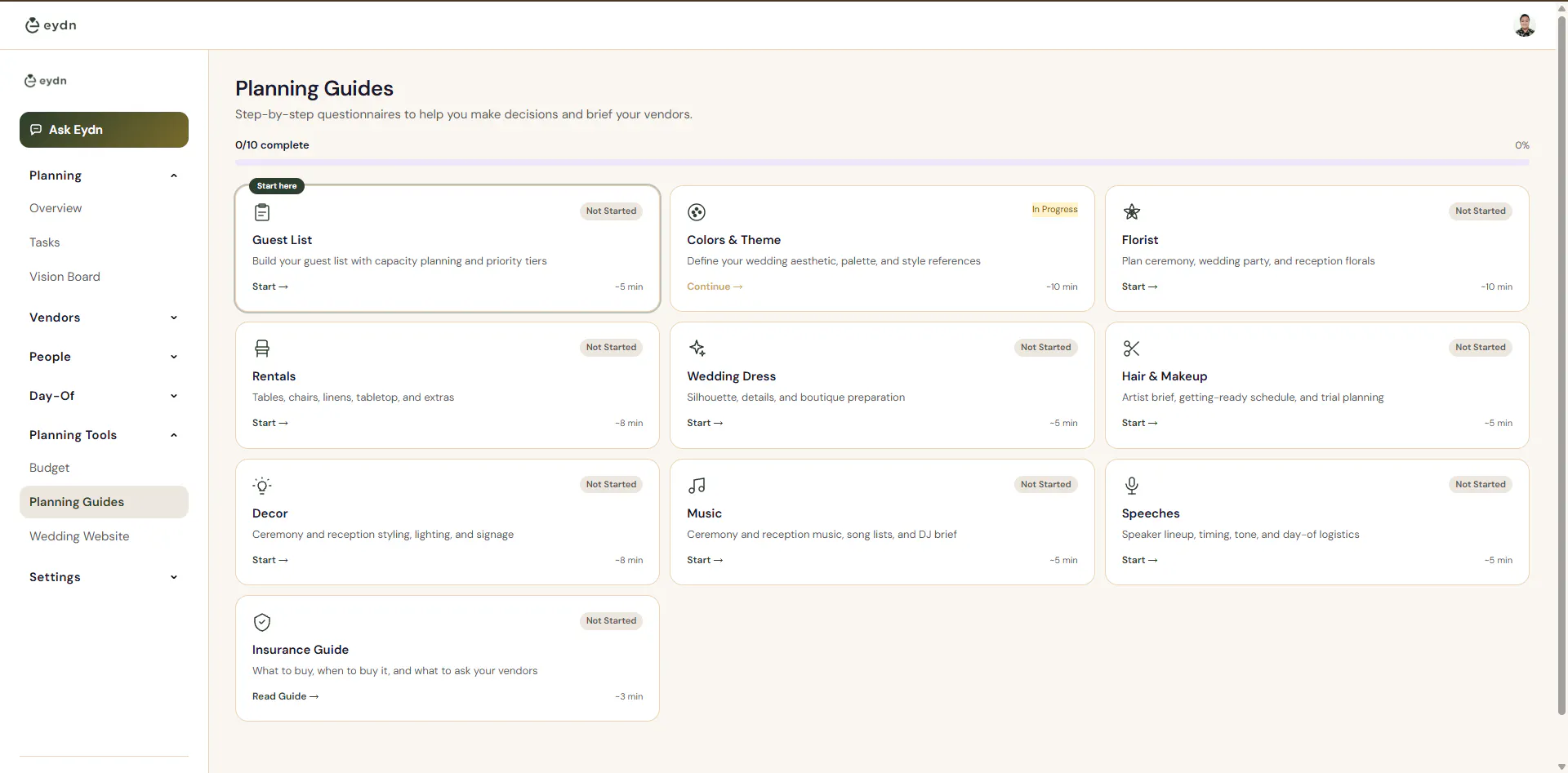
Task: Click the In Progress status badge
Action: 1054,210
